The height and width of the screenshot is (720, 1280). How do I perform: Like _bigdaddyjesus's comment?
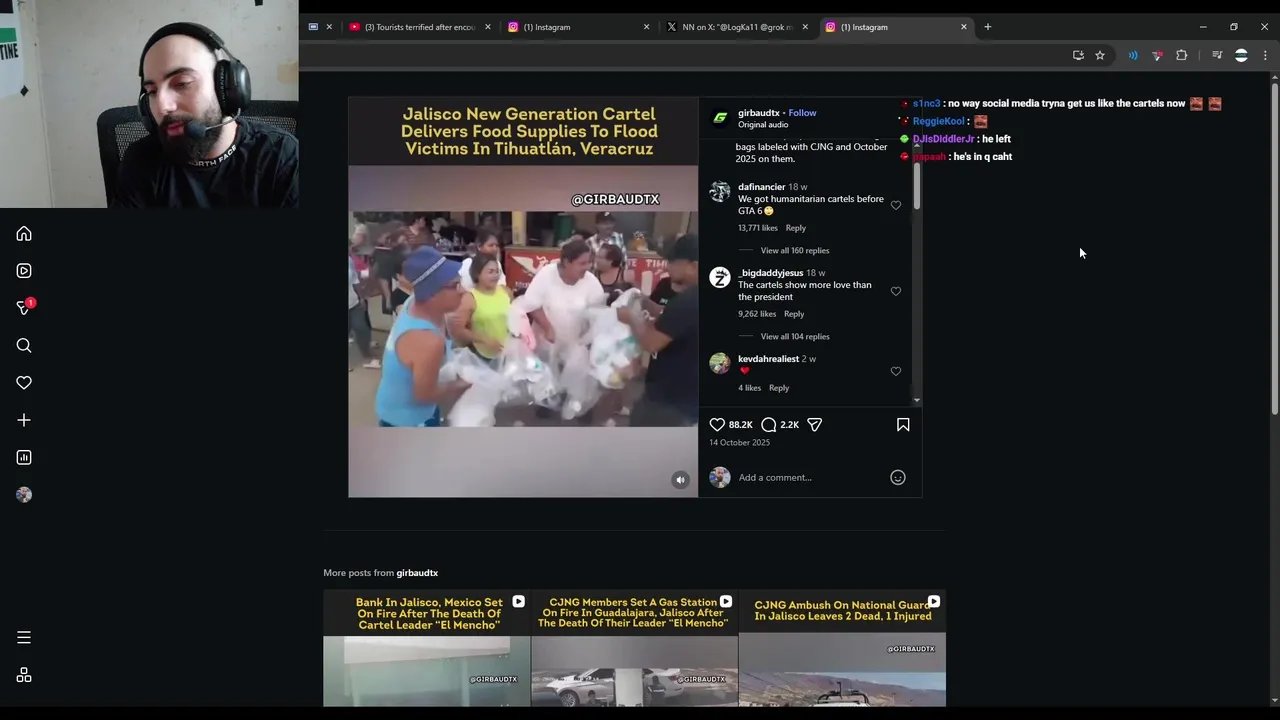point(896,291)
